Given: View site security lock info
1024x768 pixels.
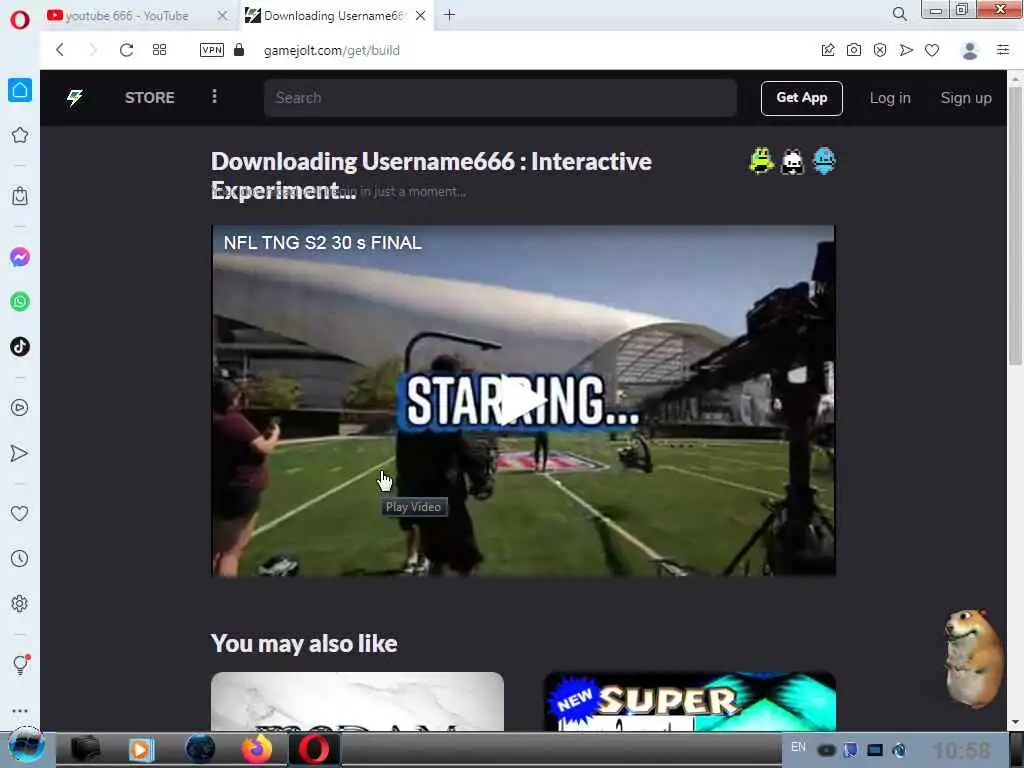Looking at the screenshot, I should (239, 50).
